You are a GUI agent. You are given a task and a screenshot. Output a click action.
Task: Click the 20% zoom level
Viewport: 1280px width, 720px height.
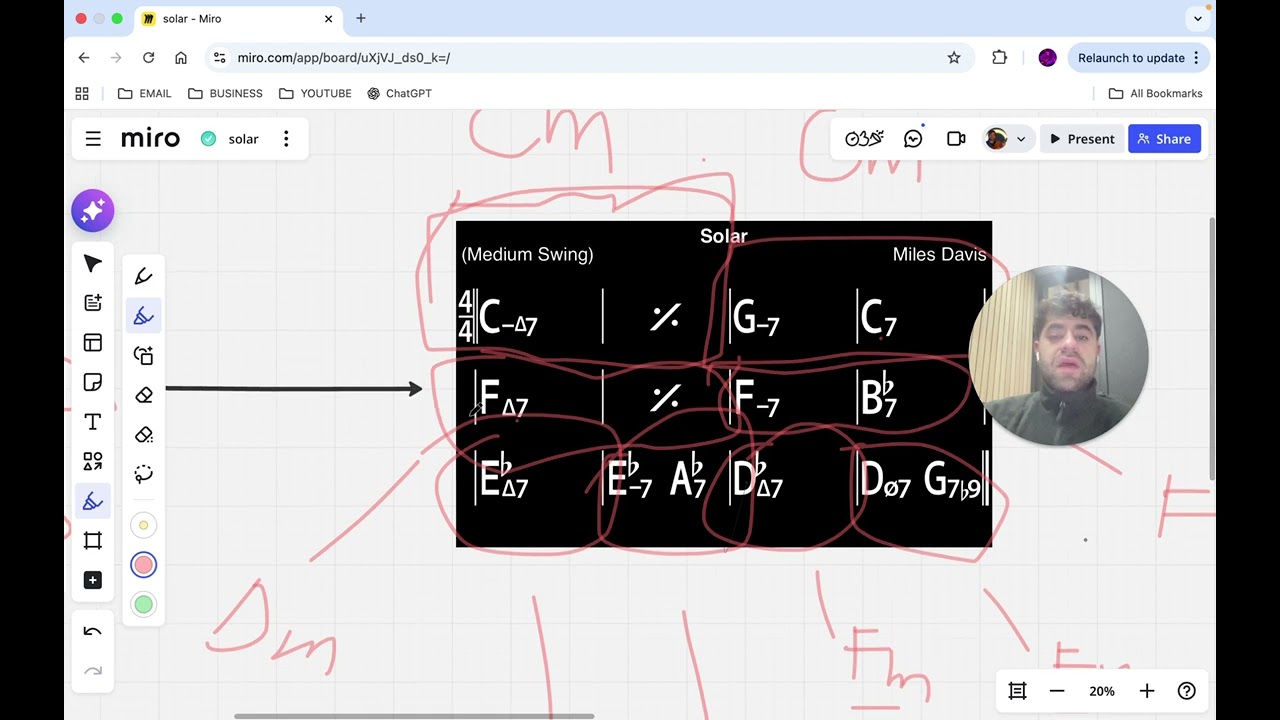pyautogui.click(x=1102, y=691)
